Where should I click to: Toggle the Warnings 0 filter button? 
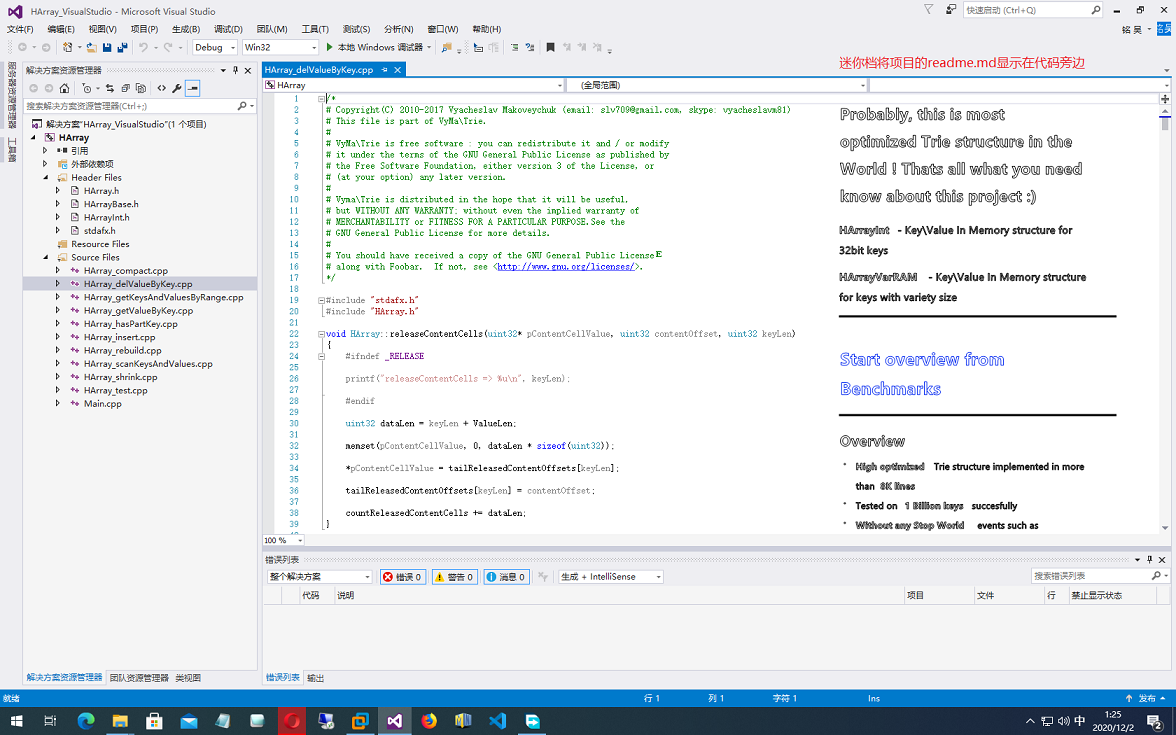tap(454, 577)
